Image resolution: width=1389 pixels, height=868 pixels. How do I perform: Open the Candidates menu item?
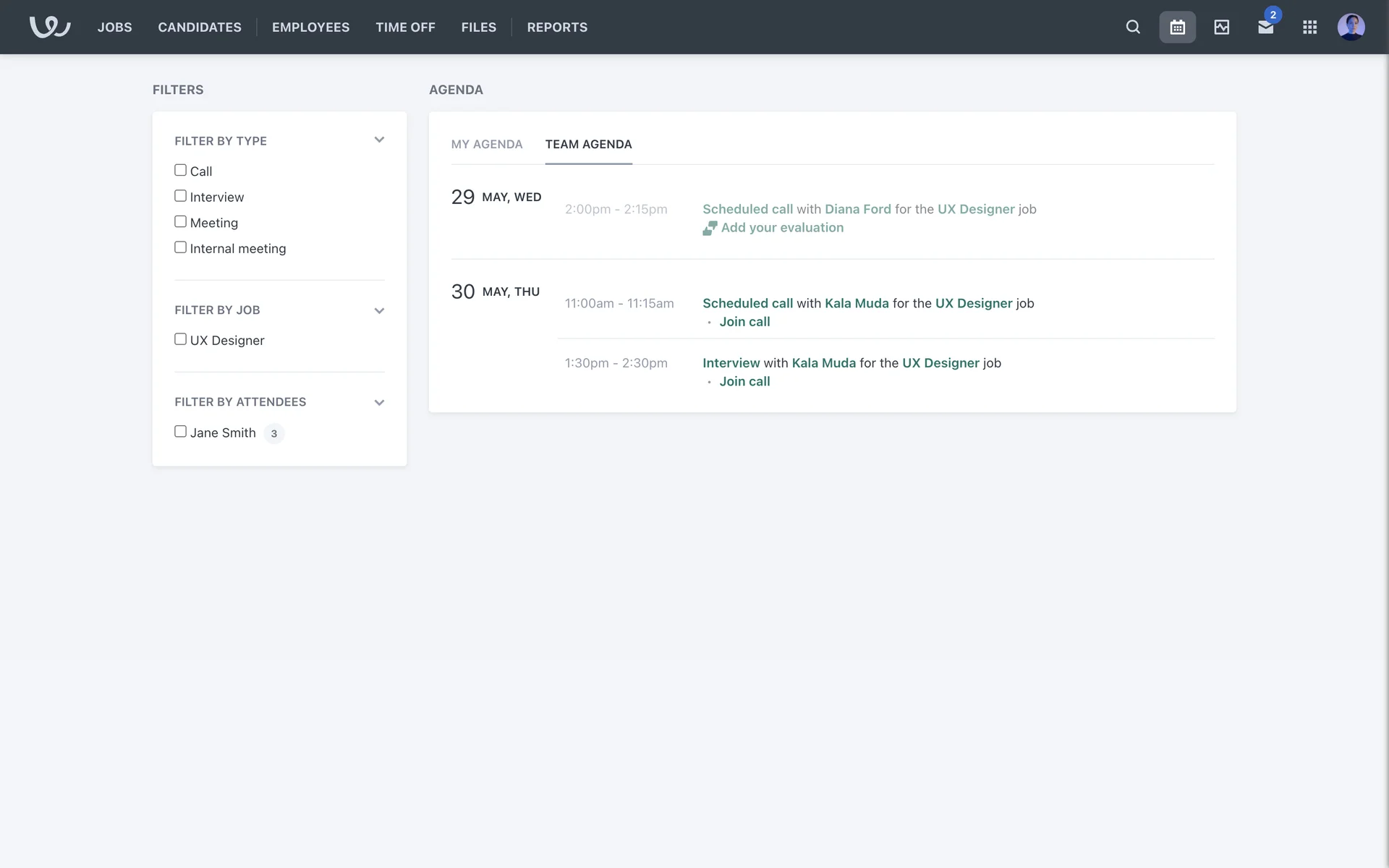tap(200, 27)
